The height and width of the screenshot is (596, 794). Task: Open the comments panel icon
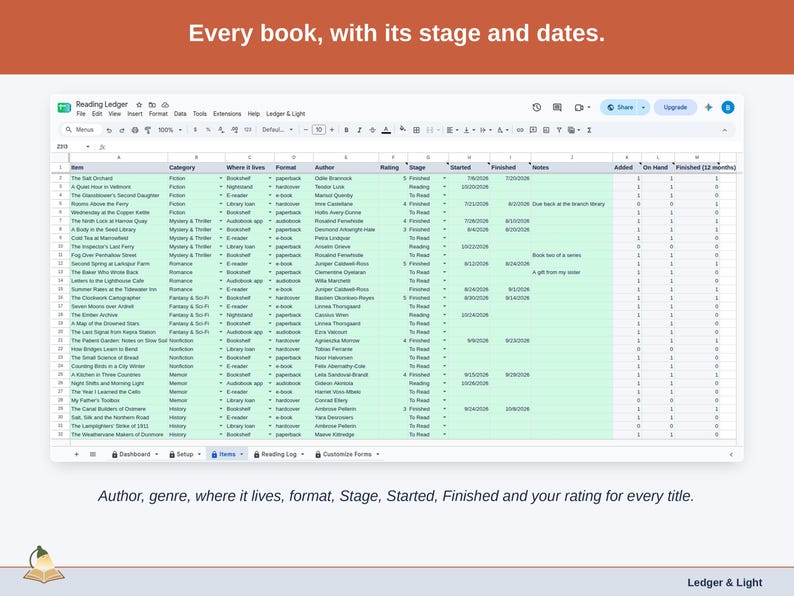(x=557, y=107)
